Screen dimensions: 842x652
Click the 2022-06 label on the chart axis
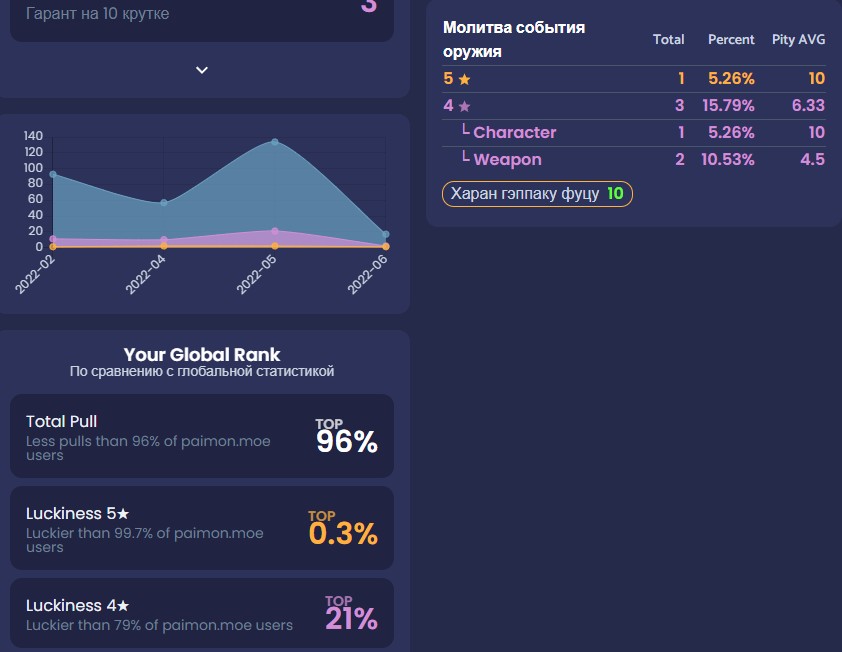[x=368, y=274]
